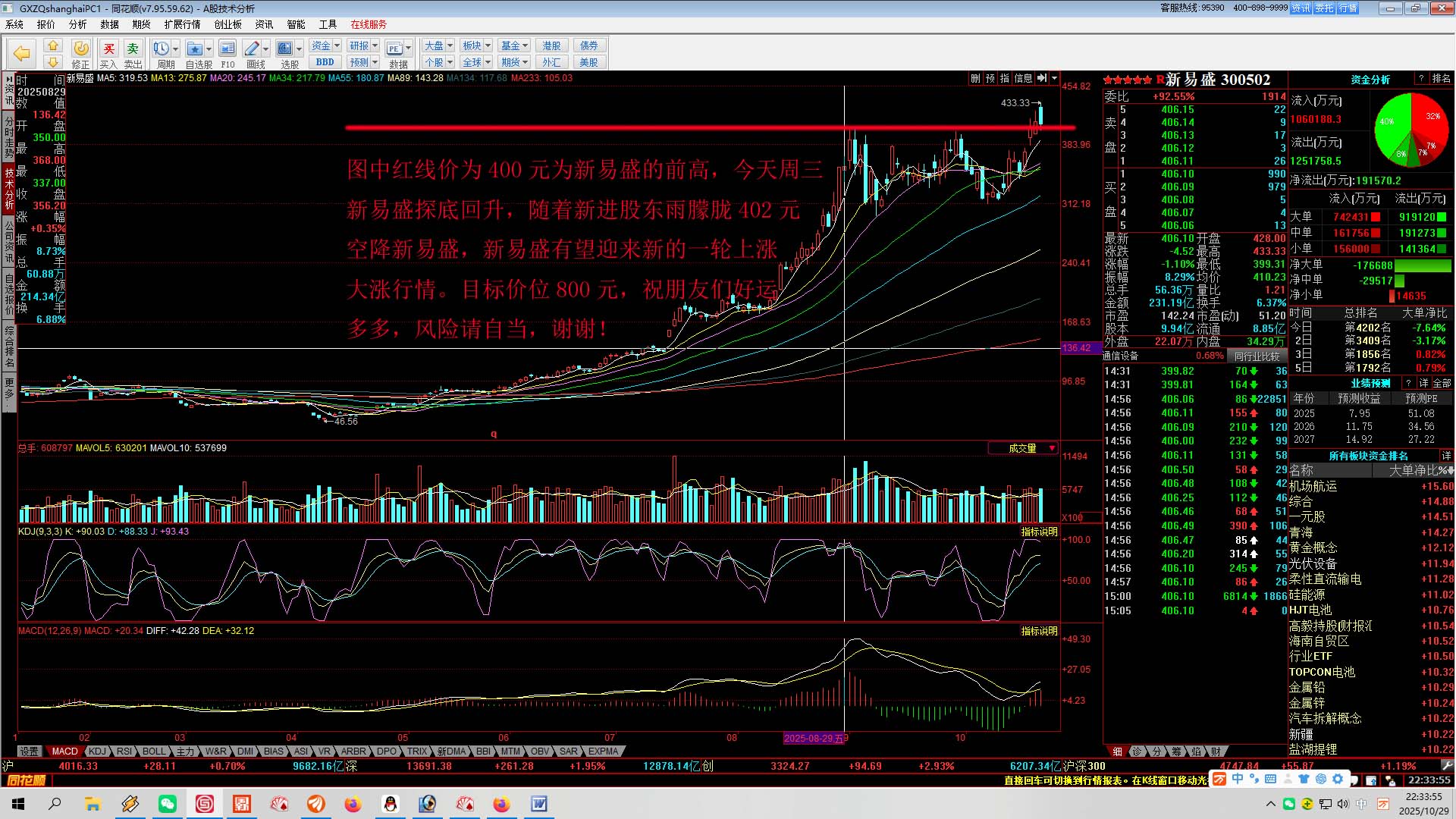Image resolution: width=1456 pixels, height=819 pixels.
Task: Click the 修正 correction icon
Action: (x=80, y=49)
